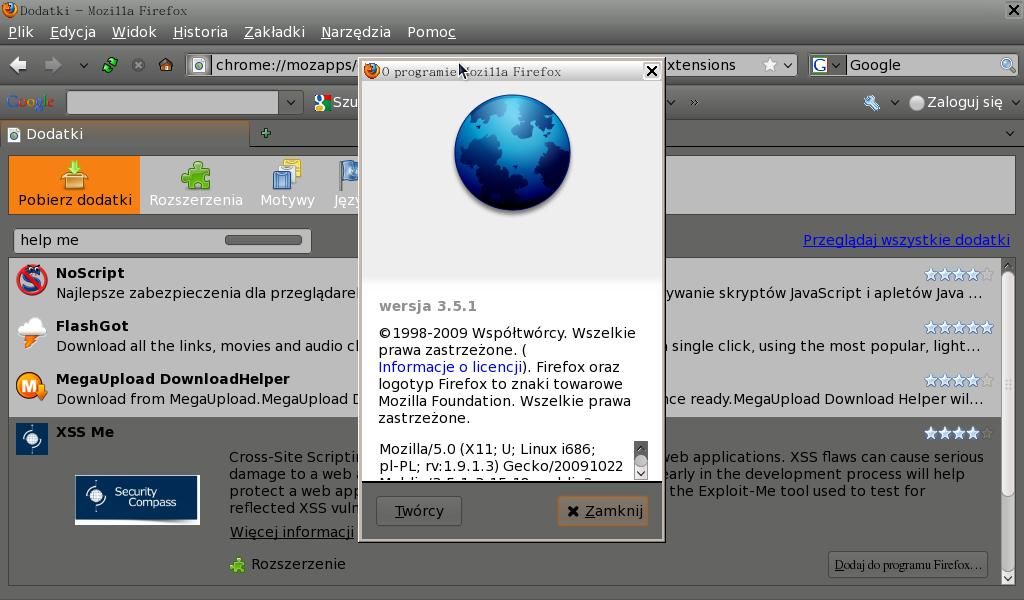The height and width of the screenshot is (600, 1024).
Task: Reload the page with the green refresh icon
Action: (110, 65)
